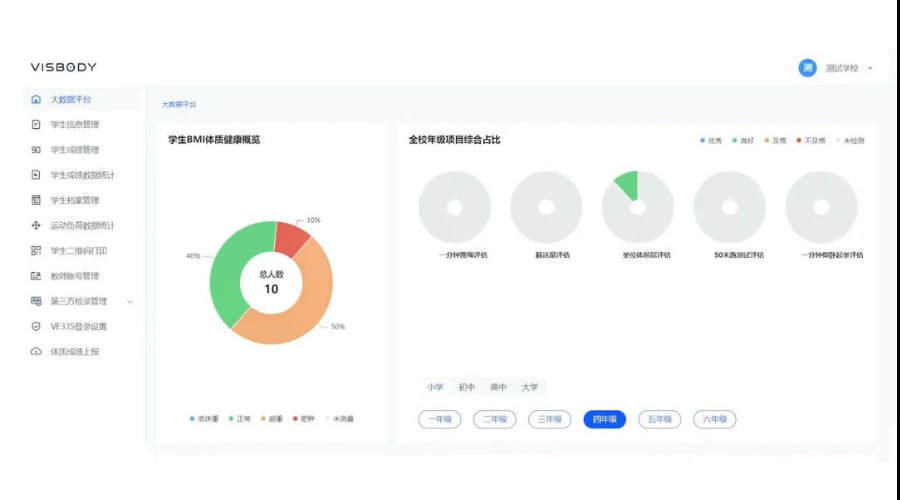Toggle the 正常 legend item in BMI chart
900x500 pixels.
click(240, 418)
